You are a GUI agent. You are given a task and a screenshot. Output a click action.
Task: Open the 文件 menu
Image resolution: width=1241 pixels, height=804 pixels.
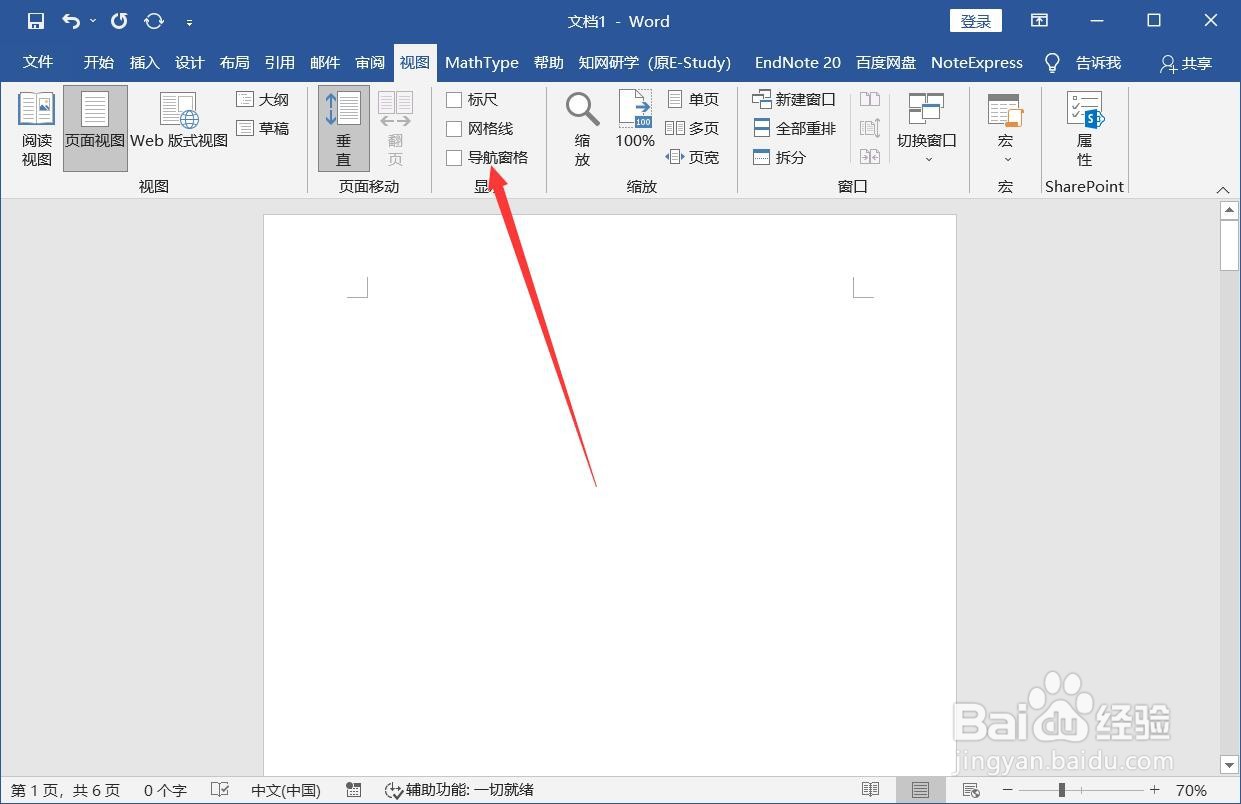coord(38,62)
